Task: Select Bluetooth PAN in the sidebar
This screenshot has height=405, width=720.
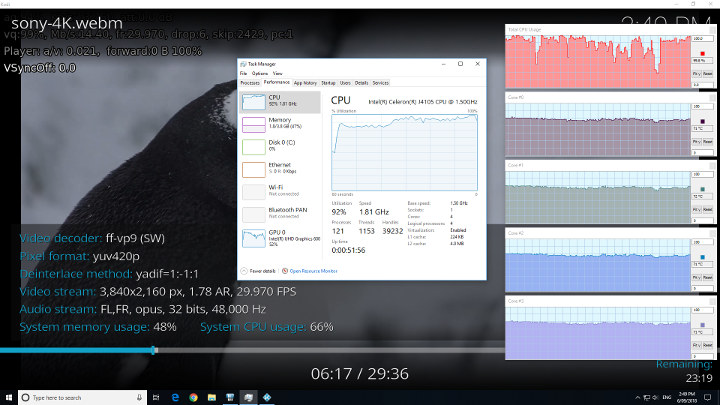Action: point(280,214)
